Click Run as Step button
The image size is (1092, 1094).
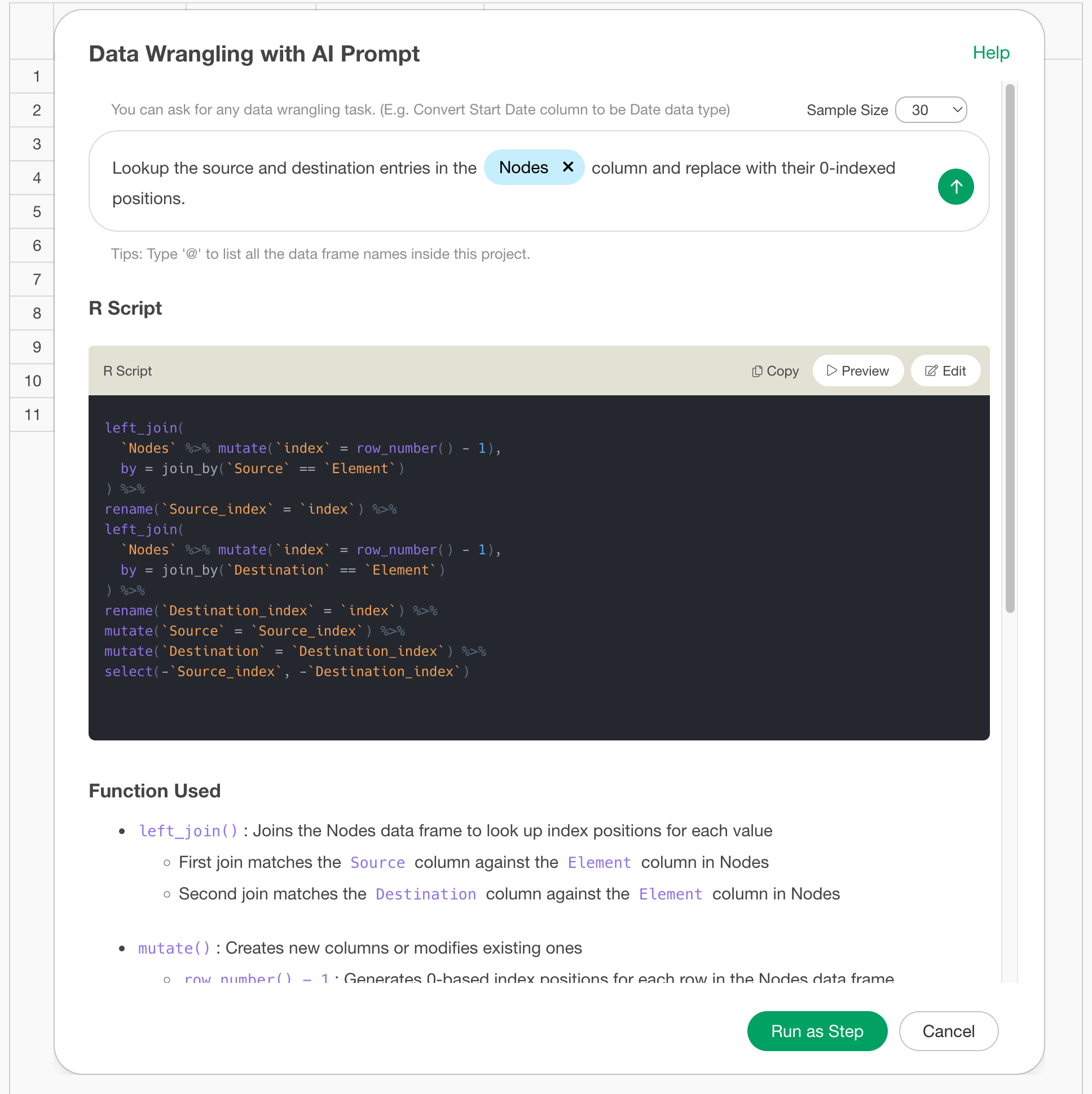coord(817,1031)
